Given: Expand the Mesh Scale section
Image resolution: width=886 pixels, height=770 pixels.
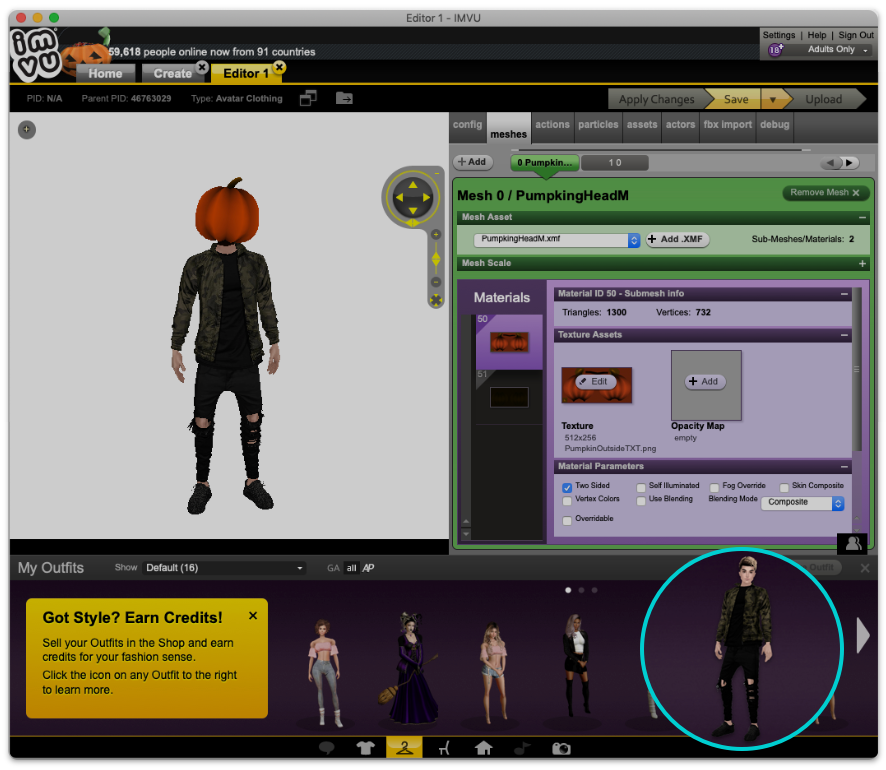Looking at the screenshot, I should [x=862, y=264].
